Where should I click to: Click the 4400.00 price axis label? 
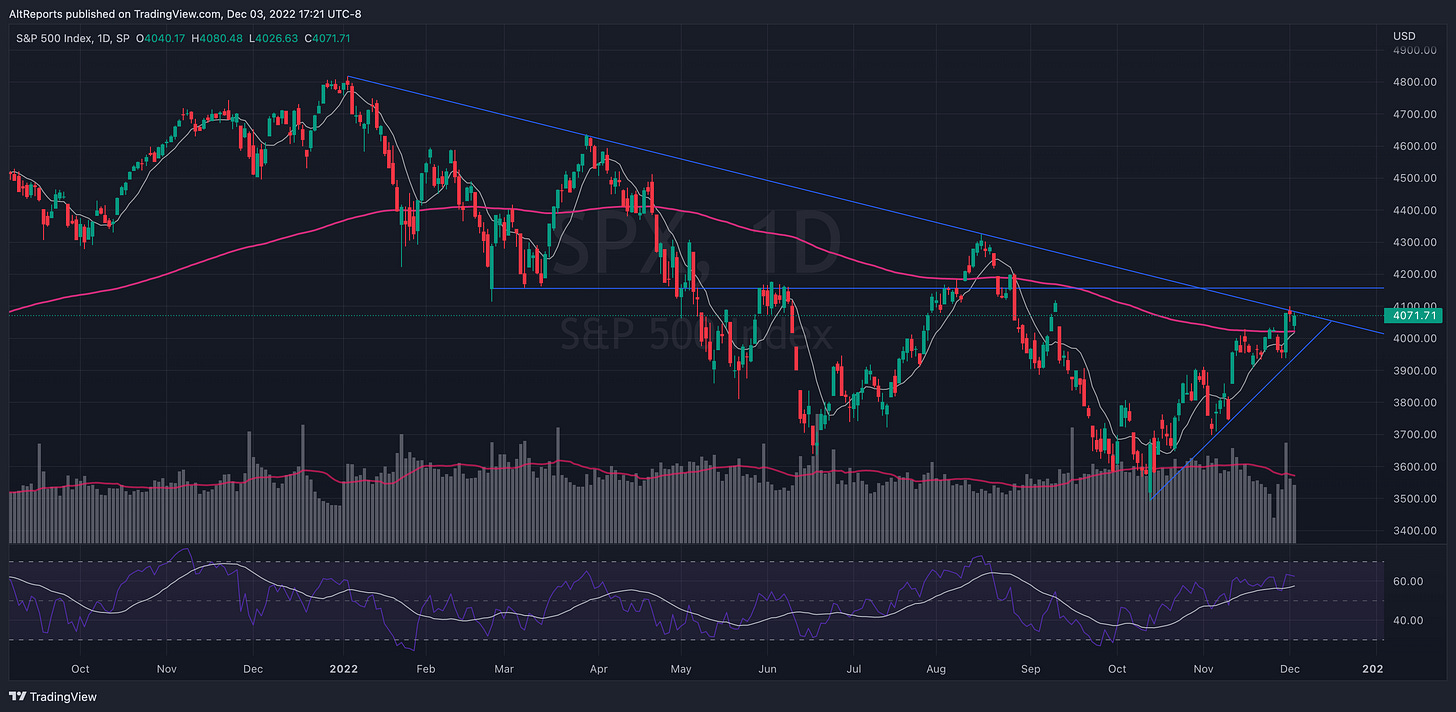point(1415,210)
